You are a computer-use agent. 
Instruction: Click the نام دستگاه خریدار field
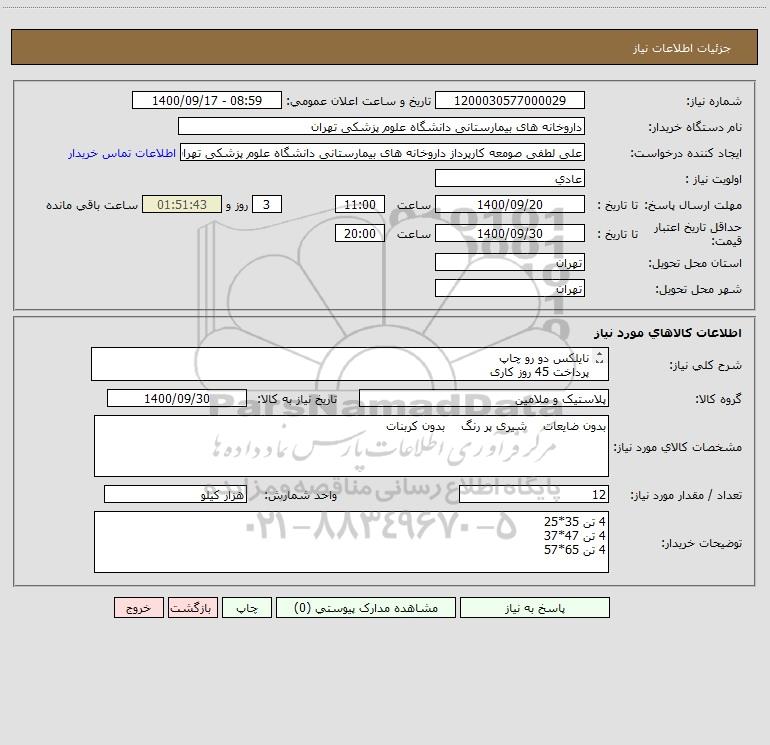point(381,127)
